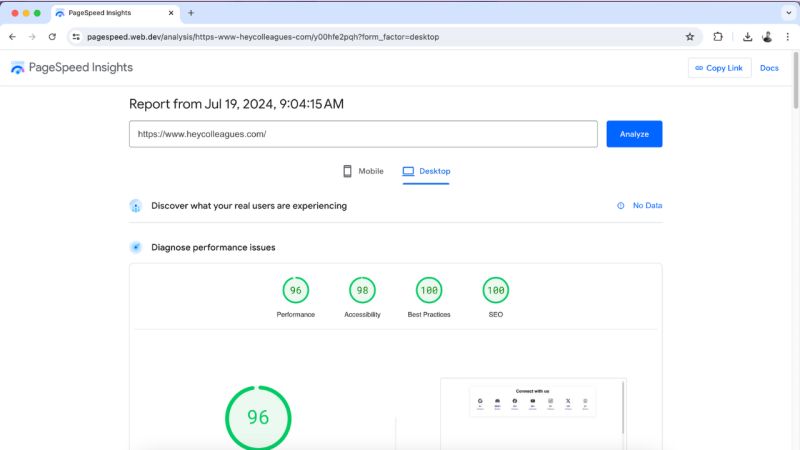The height and width of the screenshot is (450, 800).
Task: Click the browser back arrow
Action: pos(12,37)
